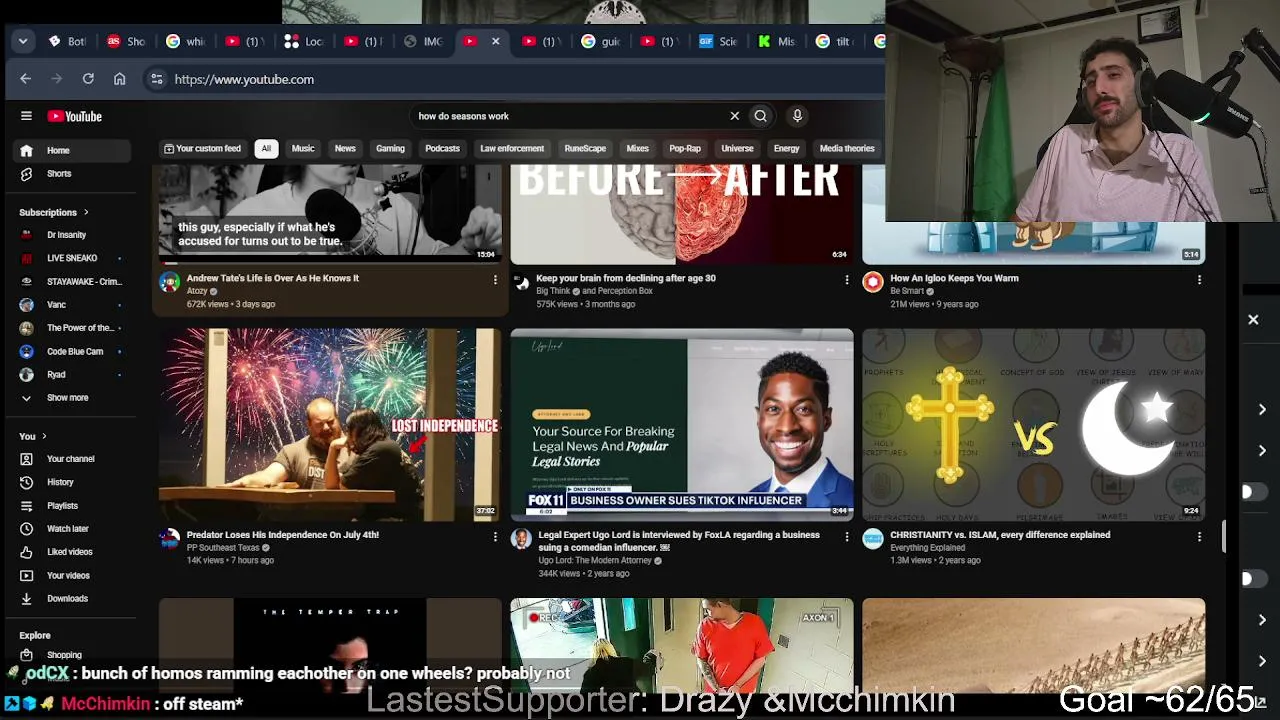Reload the page with the refresh icon

[x=88, y=79]
